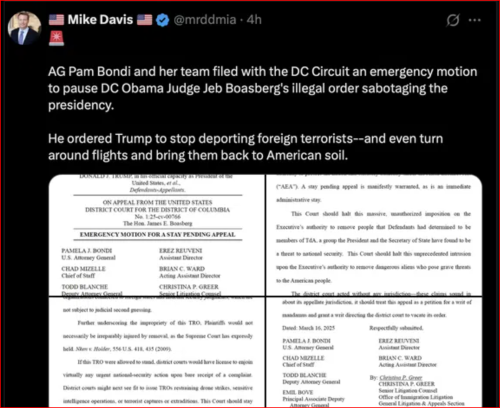Click the Mike Davis display name

(100, 20)
